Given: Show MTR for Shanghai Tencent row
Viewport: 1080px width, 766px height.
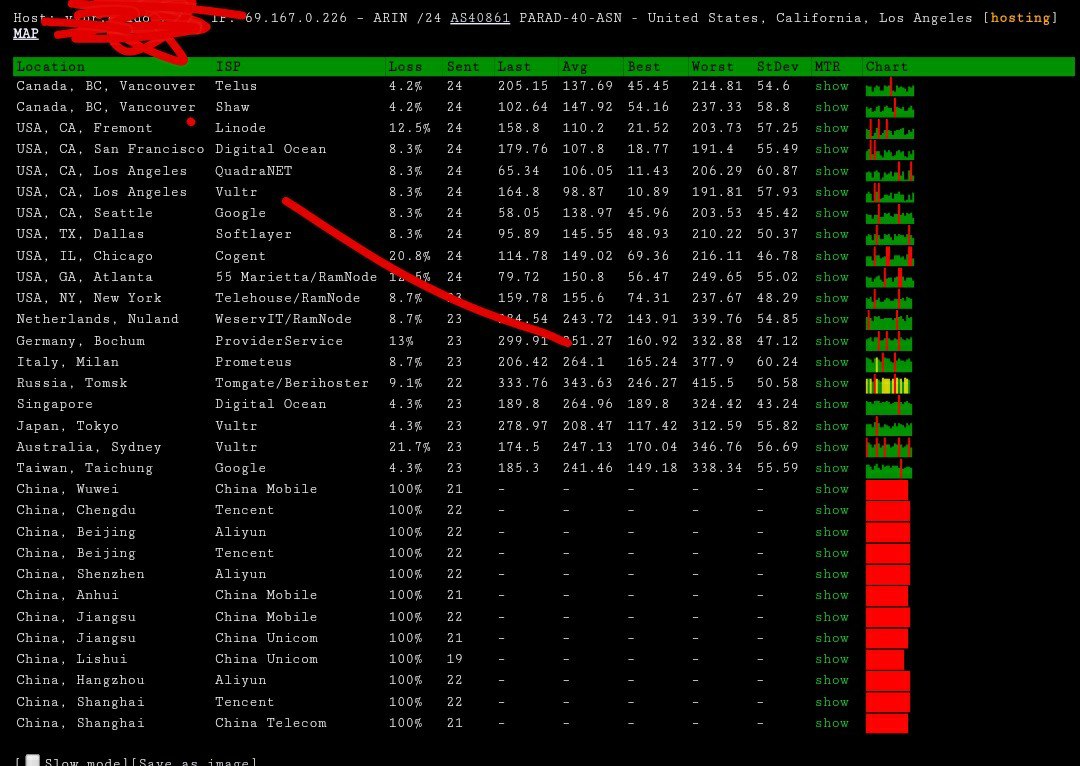Looking at the screenshot, I should pyautogui.click(x=831, y=703).
